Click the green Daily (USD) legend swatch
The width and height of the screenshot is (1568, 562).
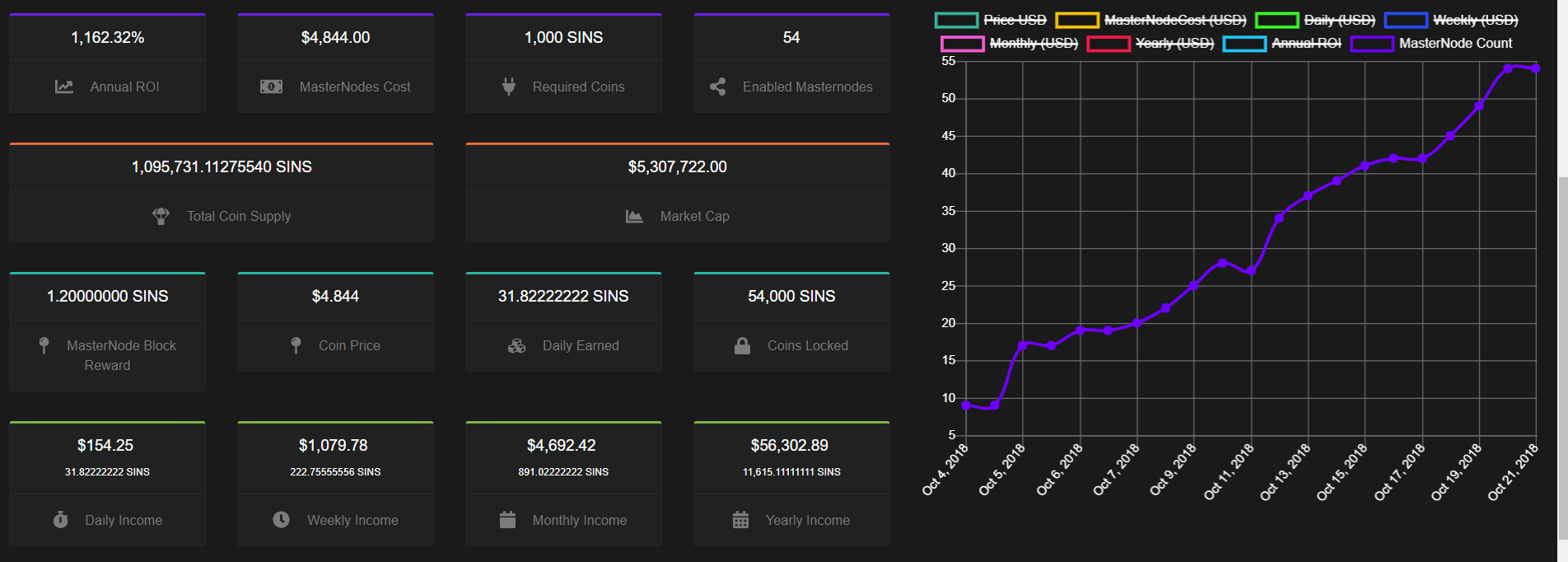[x=1276, y=20]
